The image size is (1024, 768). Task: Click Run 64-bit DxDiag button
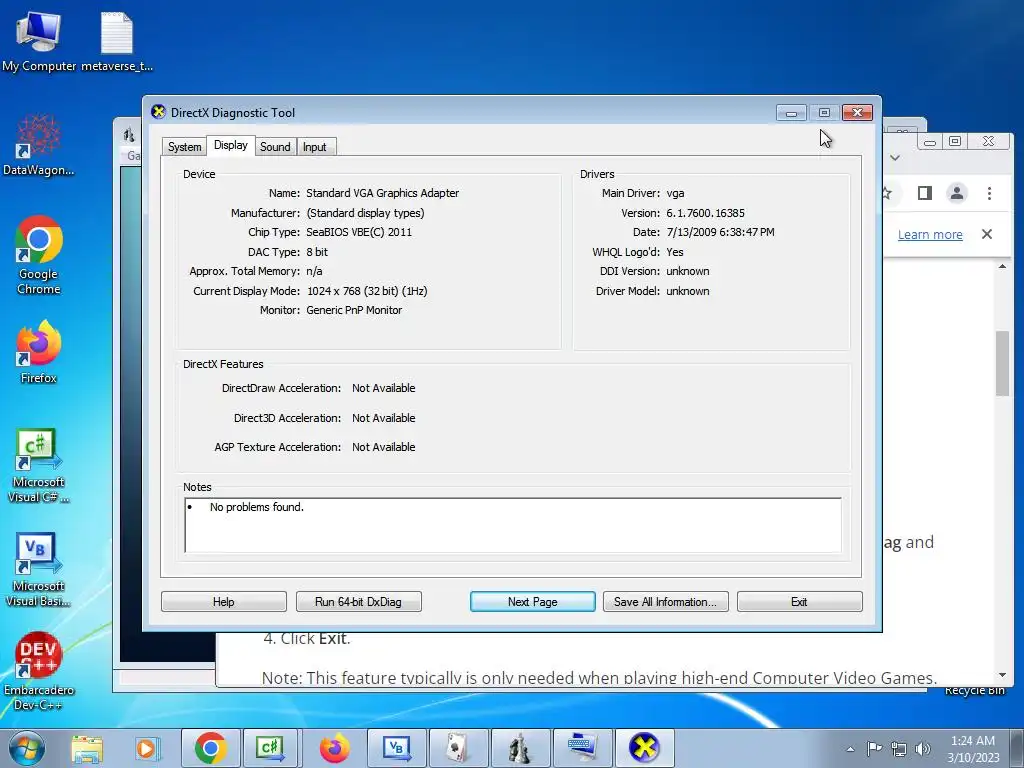359,601
